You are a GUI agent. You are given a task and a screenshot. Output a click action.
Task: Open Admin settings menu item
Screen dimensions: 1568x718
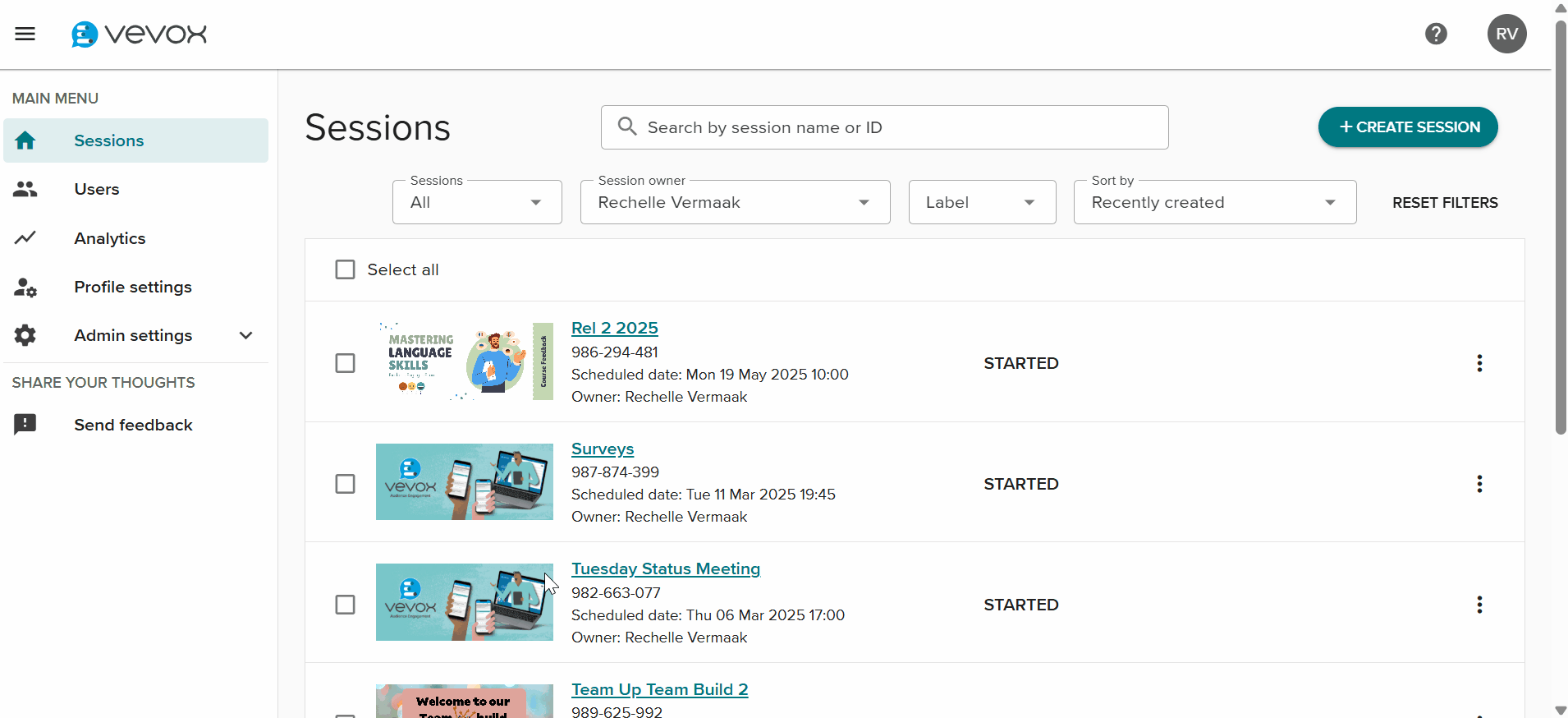tap(135, 335)
